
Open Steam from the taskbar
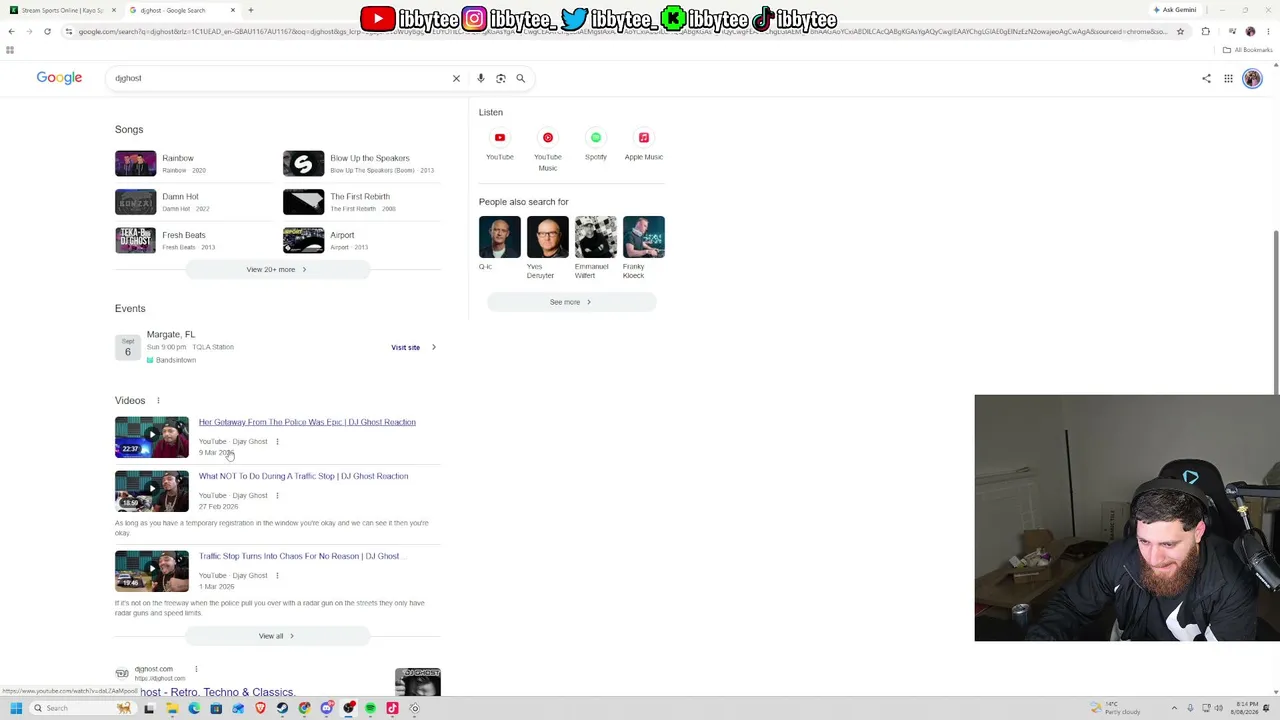pos(282,708)
